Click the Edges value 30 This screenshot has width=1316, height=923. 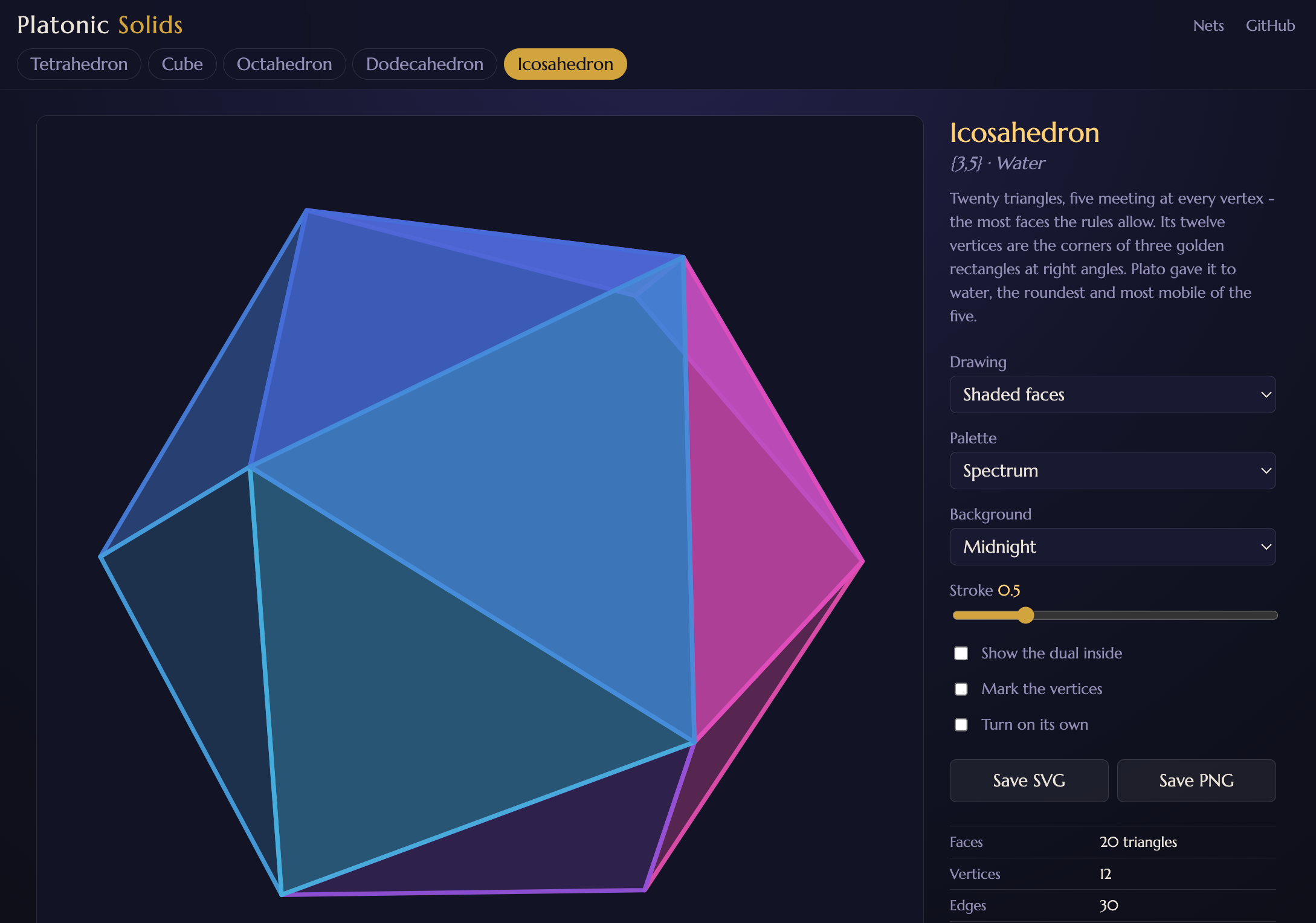pyautogui.click(x=1109, y=905)
